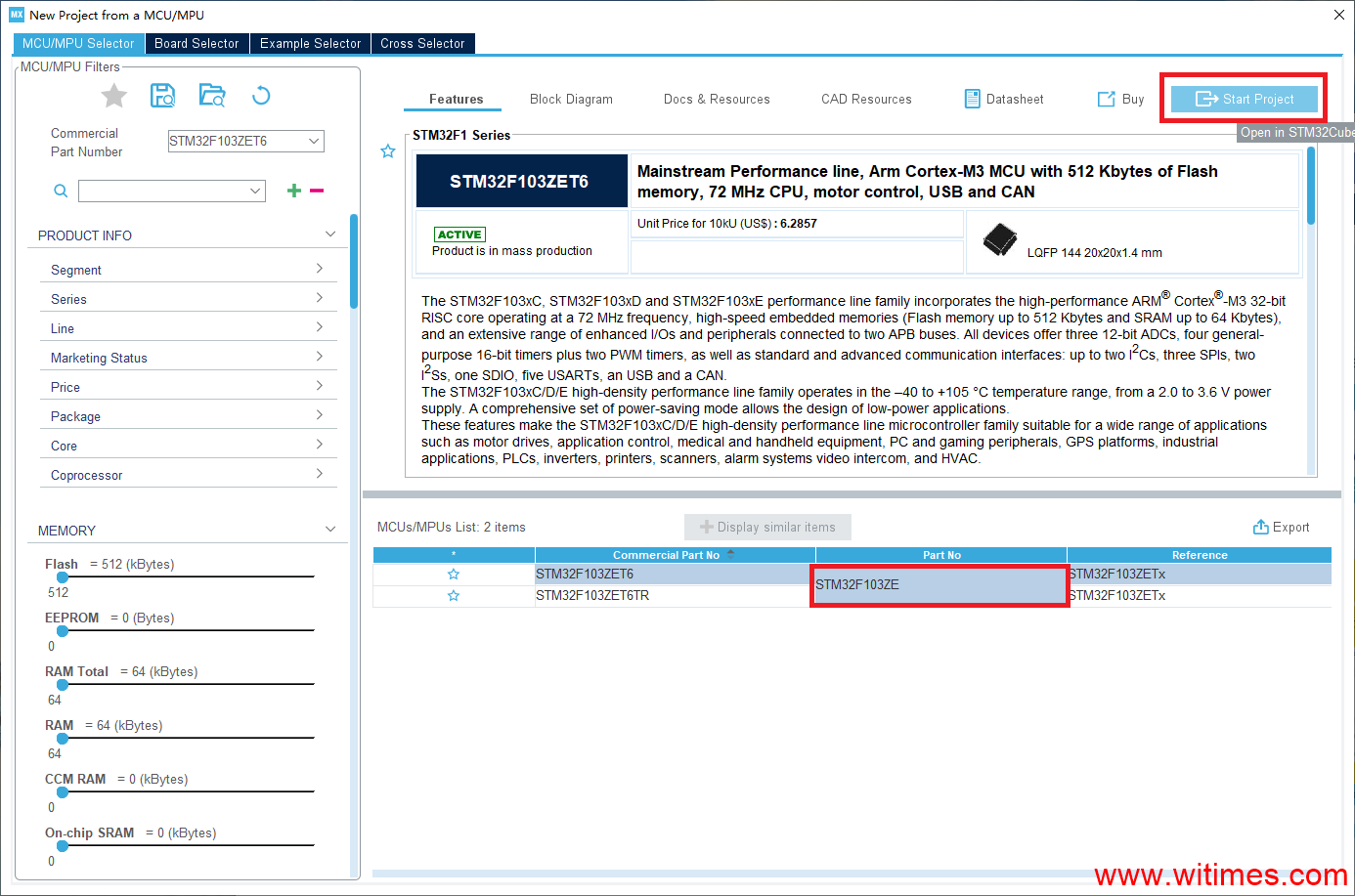The width and height of the screenshot is (1355, 896).
Task: Click the load search folder icon
Action: point(212,96)
